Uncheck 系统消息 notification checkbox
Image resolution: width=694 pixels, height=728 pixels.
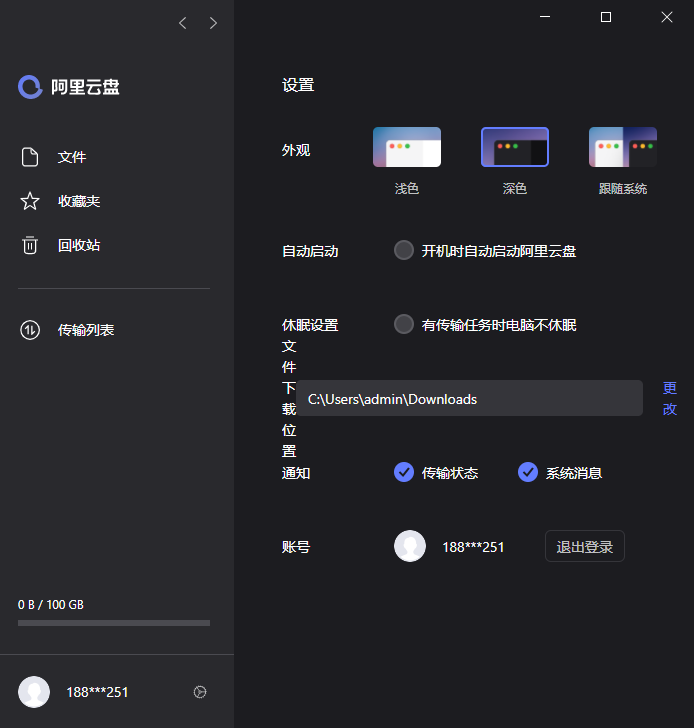[528, 472]
